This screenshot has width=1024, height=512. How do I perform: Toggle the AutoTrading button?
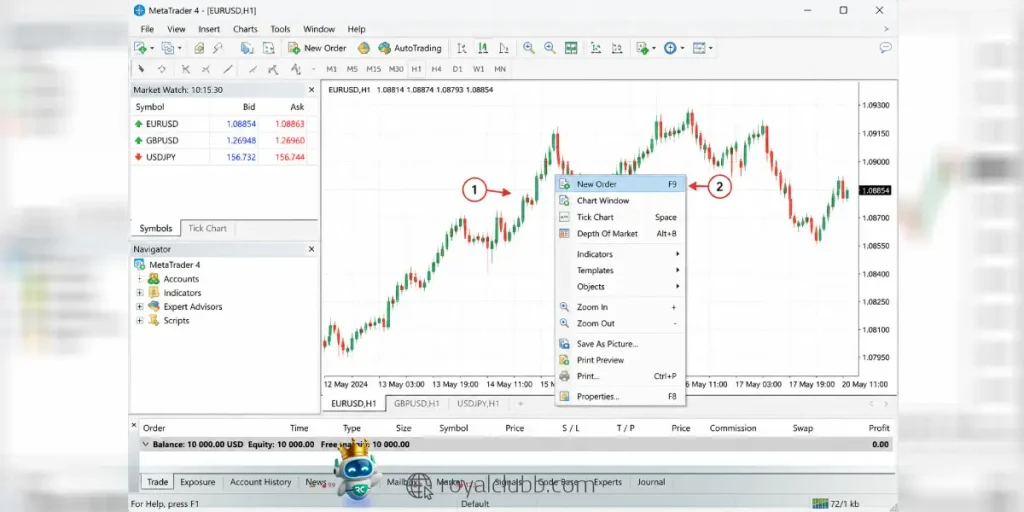pos(409,48)
